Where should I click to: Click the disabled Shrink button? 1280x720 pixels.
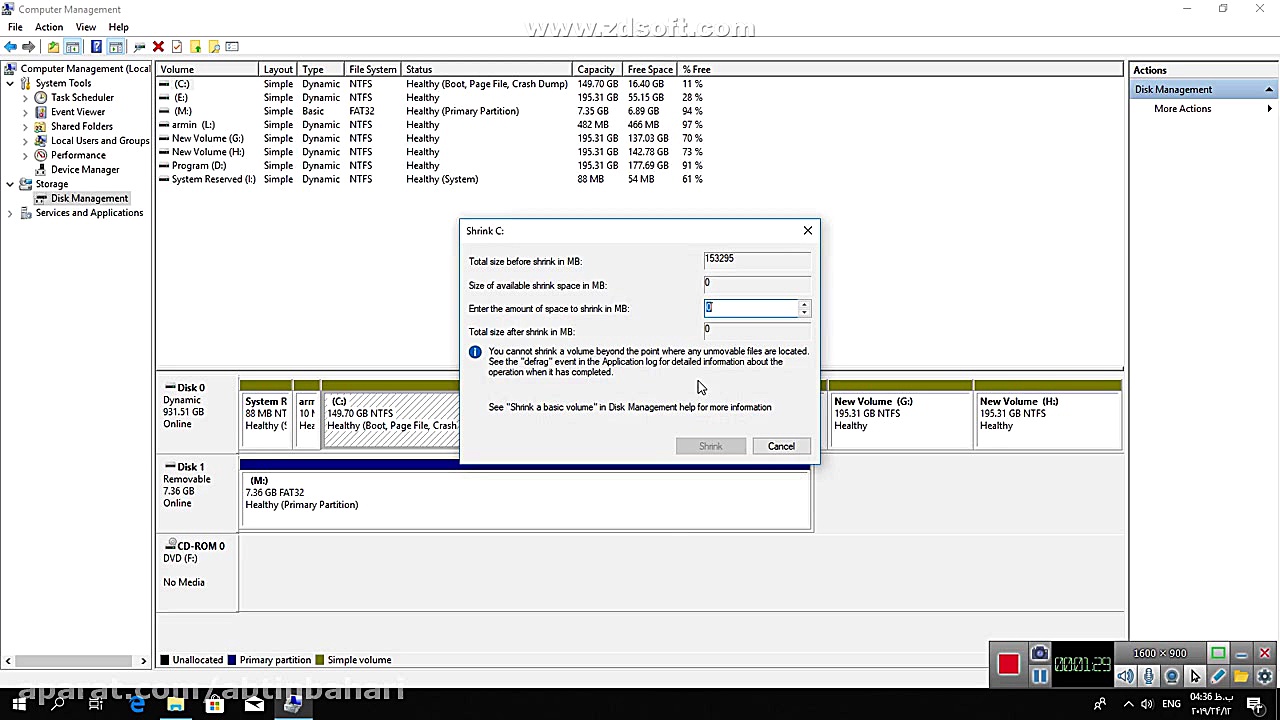710,446
